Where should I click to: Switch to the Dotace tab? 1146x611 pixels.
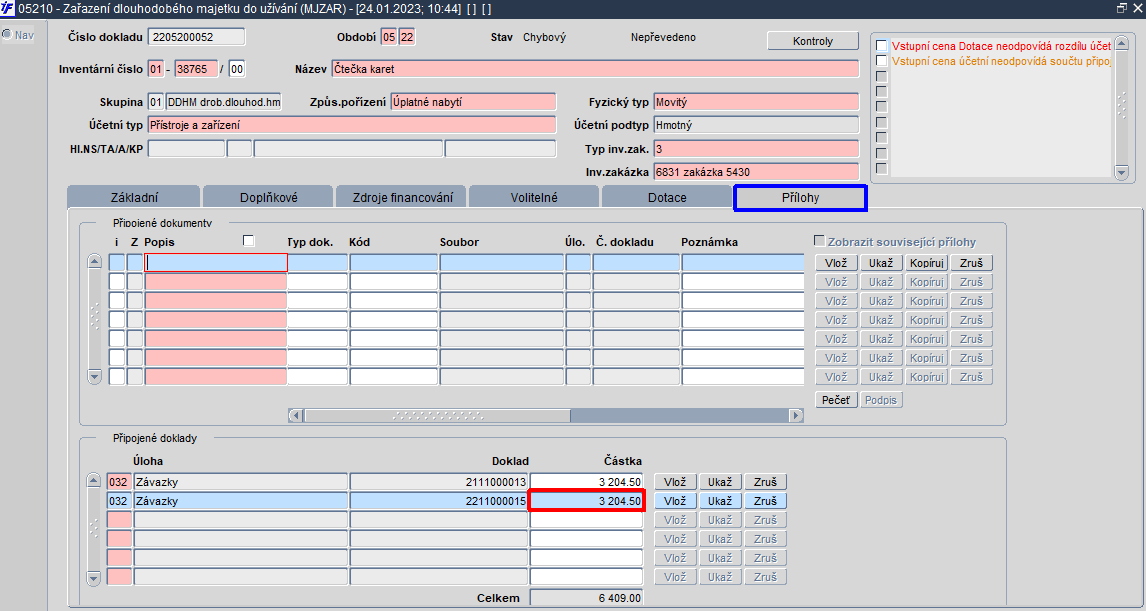point(667,197)
